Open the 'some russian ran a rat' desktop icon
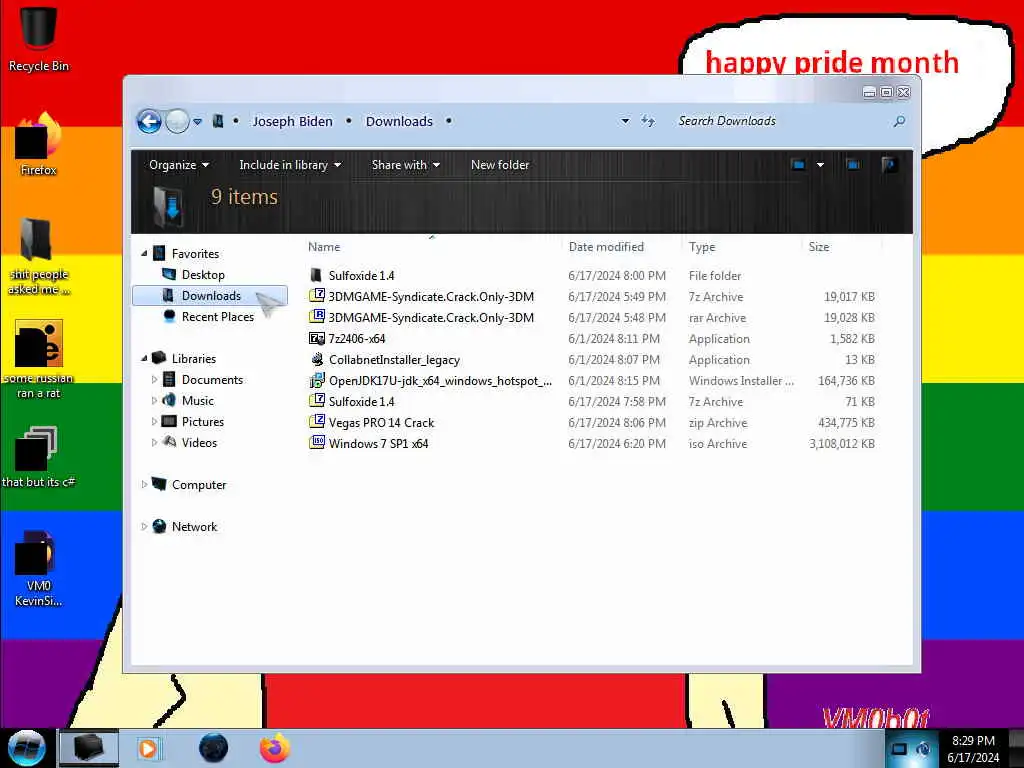Viewport: 1024px width, 768px height. (39, 359)
